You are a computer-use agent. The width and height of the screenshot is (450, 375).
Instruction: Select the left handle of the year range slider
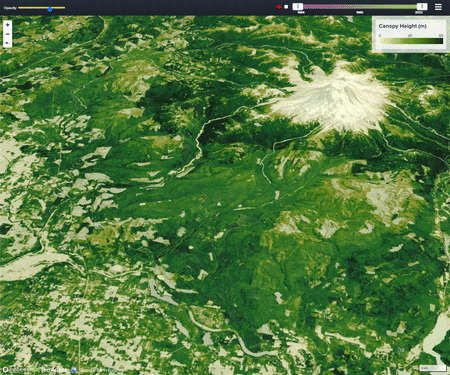298,6
